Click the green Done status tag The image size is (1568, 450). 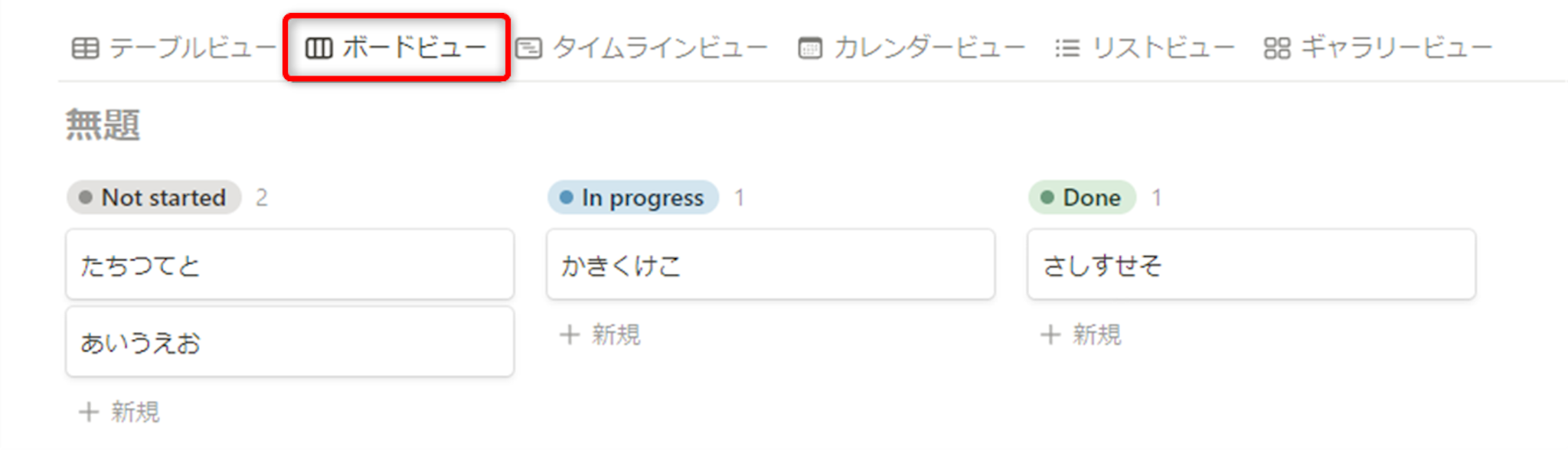point(1082,198)
